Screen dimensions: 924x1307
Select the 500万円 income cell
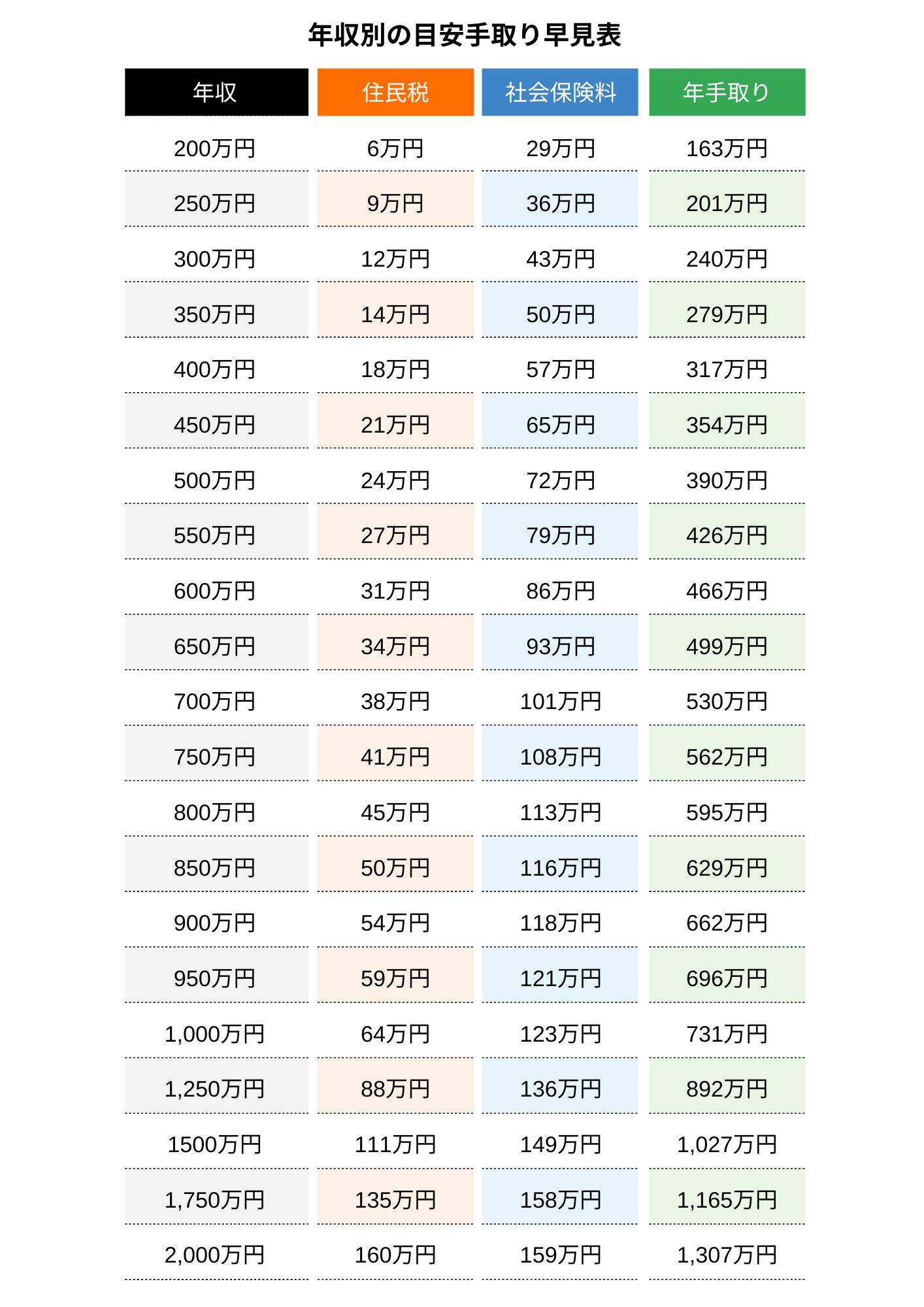click(216, 480)
